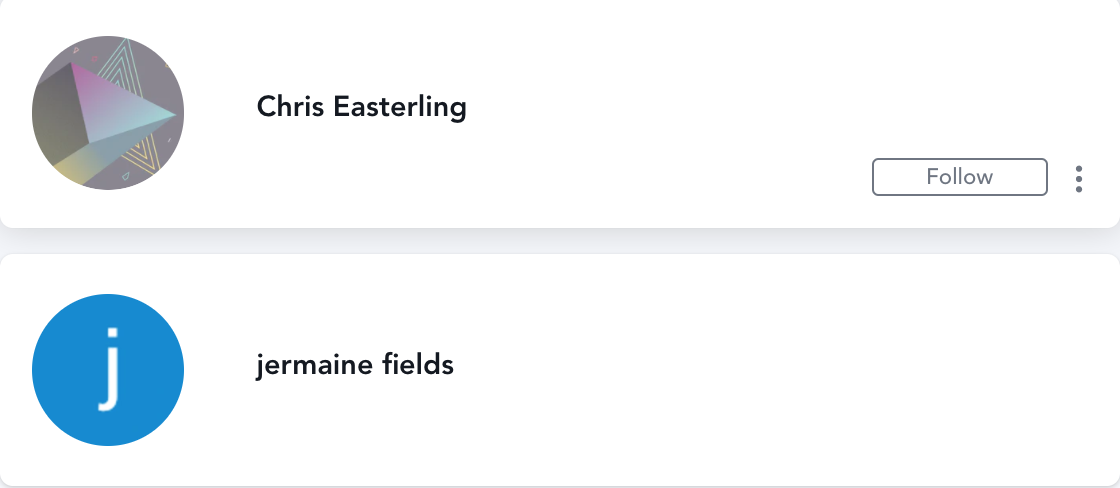Click the white letter j in avatar
Viewport: 1120px width, 488px height.
click(x=109, y=370)
